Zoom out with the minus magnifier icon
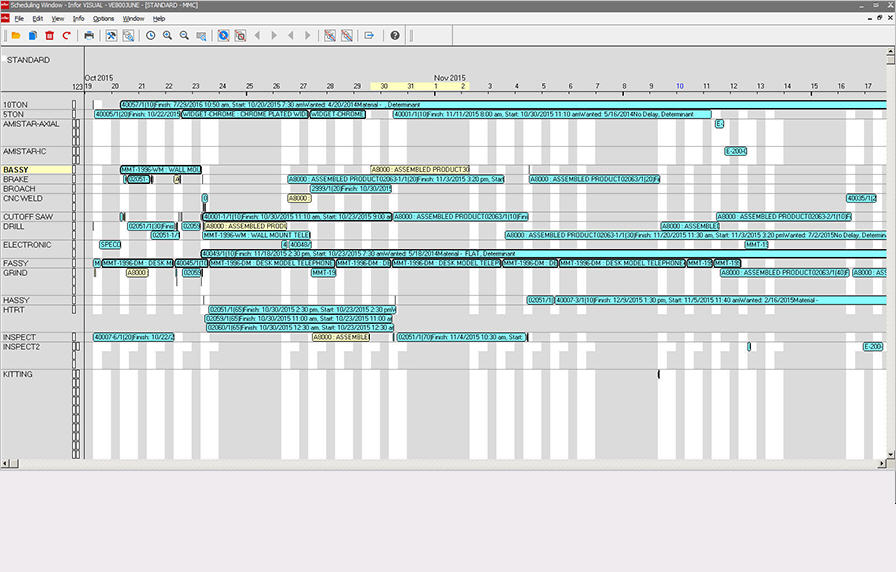 [x=184, y=35]
